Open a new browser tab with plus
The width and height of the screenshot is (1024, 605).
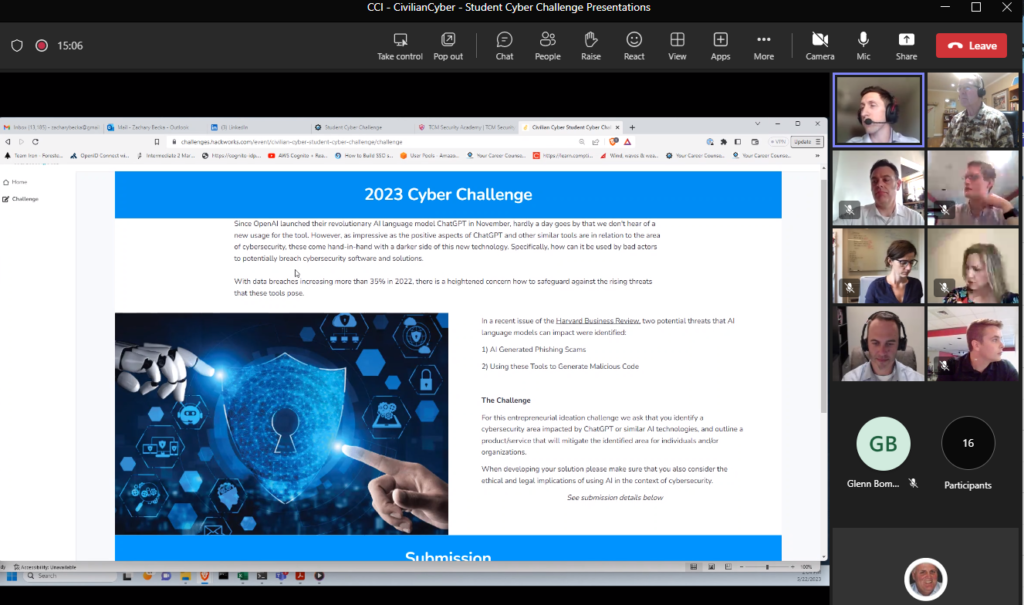click(632, 127)
